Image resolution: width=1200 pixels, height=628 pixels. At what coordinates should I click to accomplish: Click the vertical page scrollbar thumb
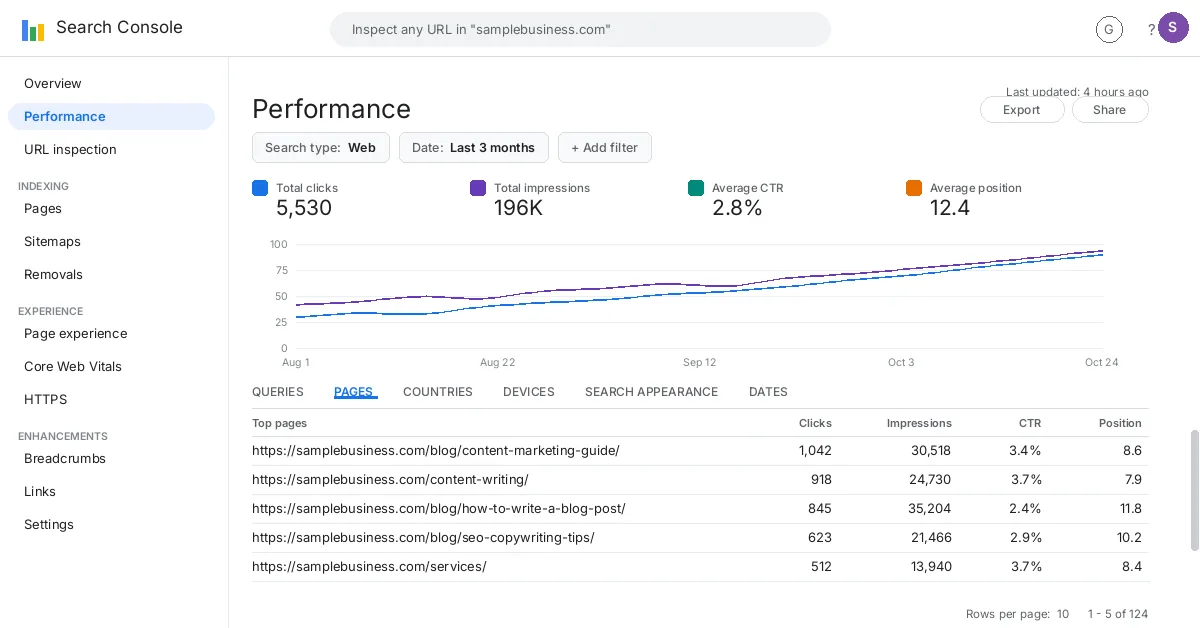point(1193,490)
